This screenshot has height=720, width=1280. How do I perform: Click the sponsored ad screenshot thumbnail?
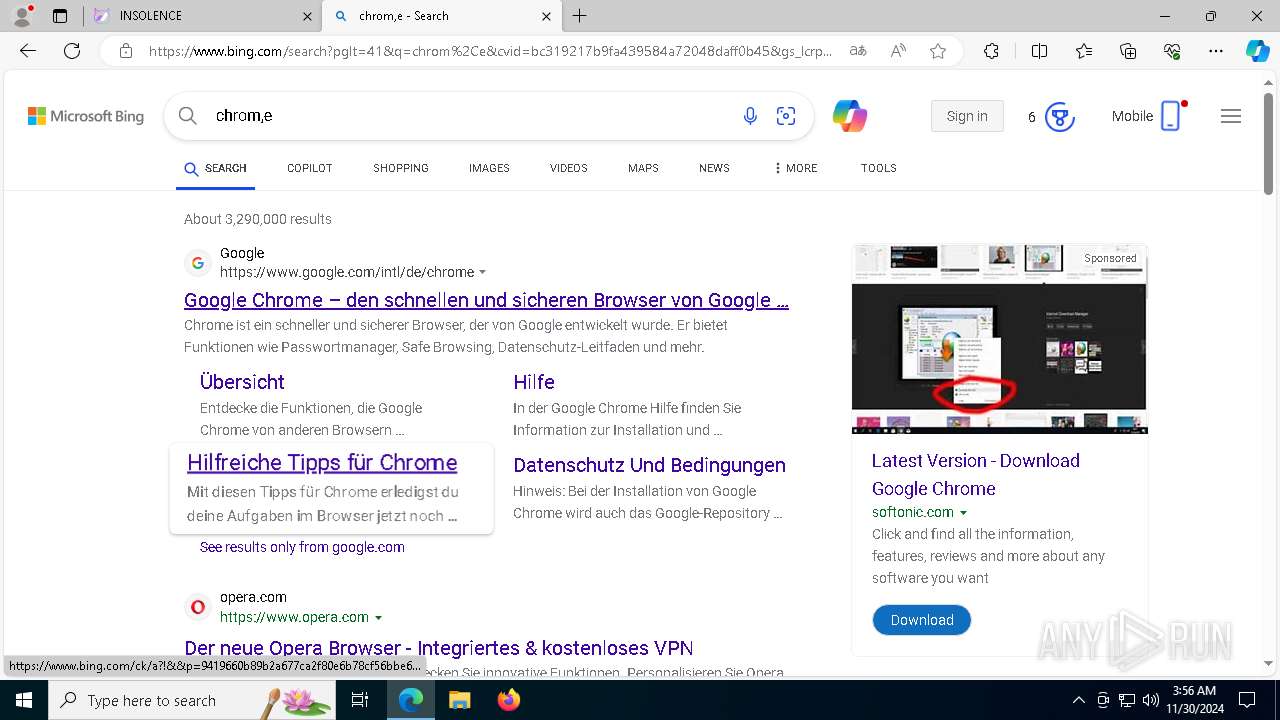(999, 339)
